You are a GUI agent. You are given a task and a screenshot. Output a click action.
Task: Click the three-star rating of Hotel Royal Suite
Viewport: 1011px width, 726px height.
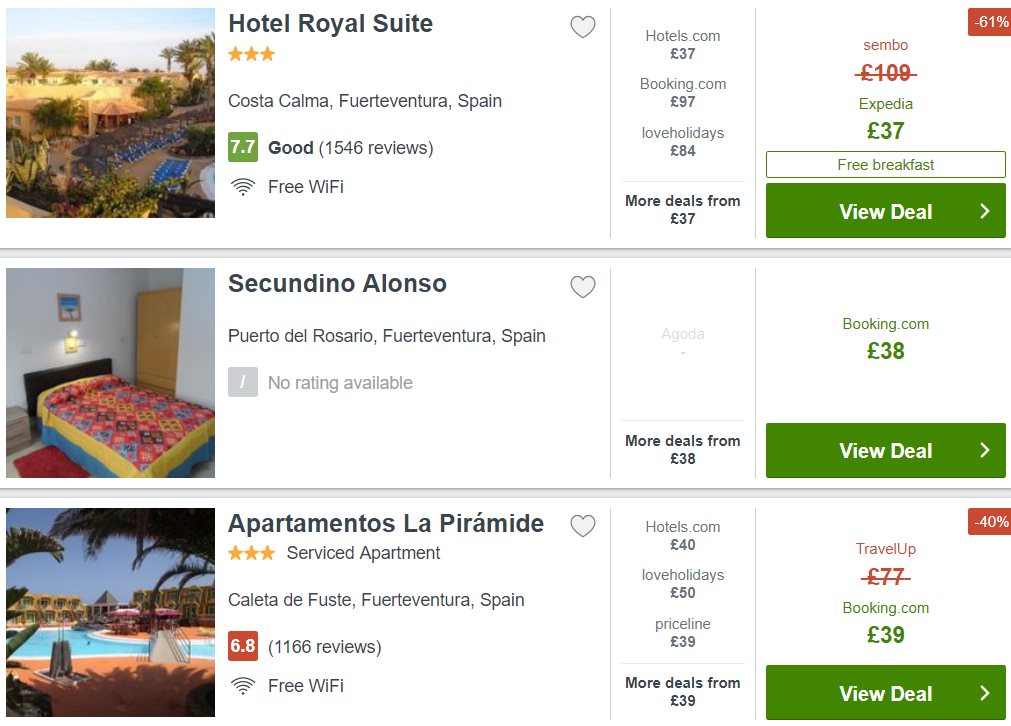click(251, 54)
